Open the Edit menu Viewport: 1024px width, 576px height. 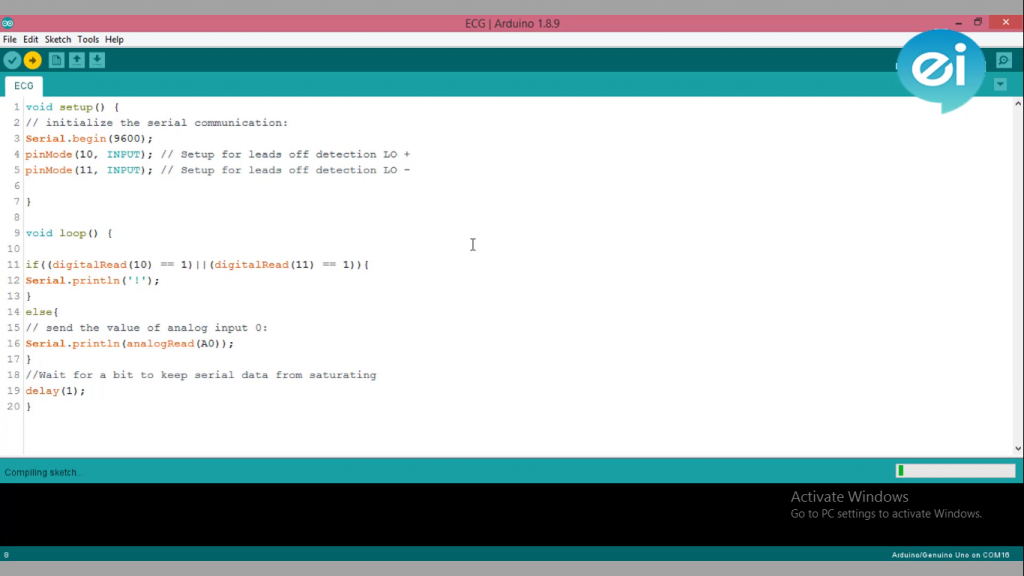point(31,39)
